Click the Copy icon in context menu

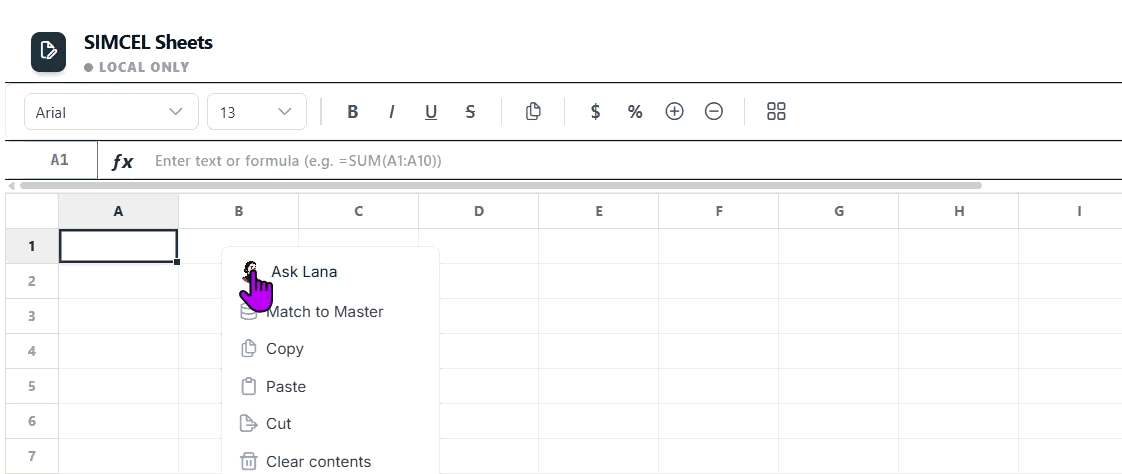(248, 349)
